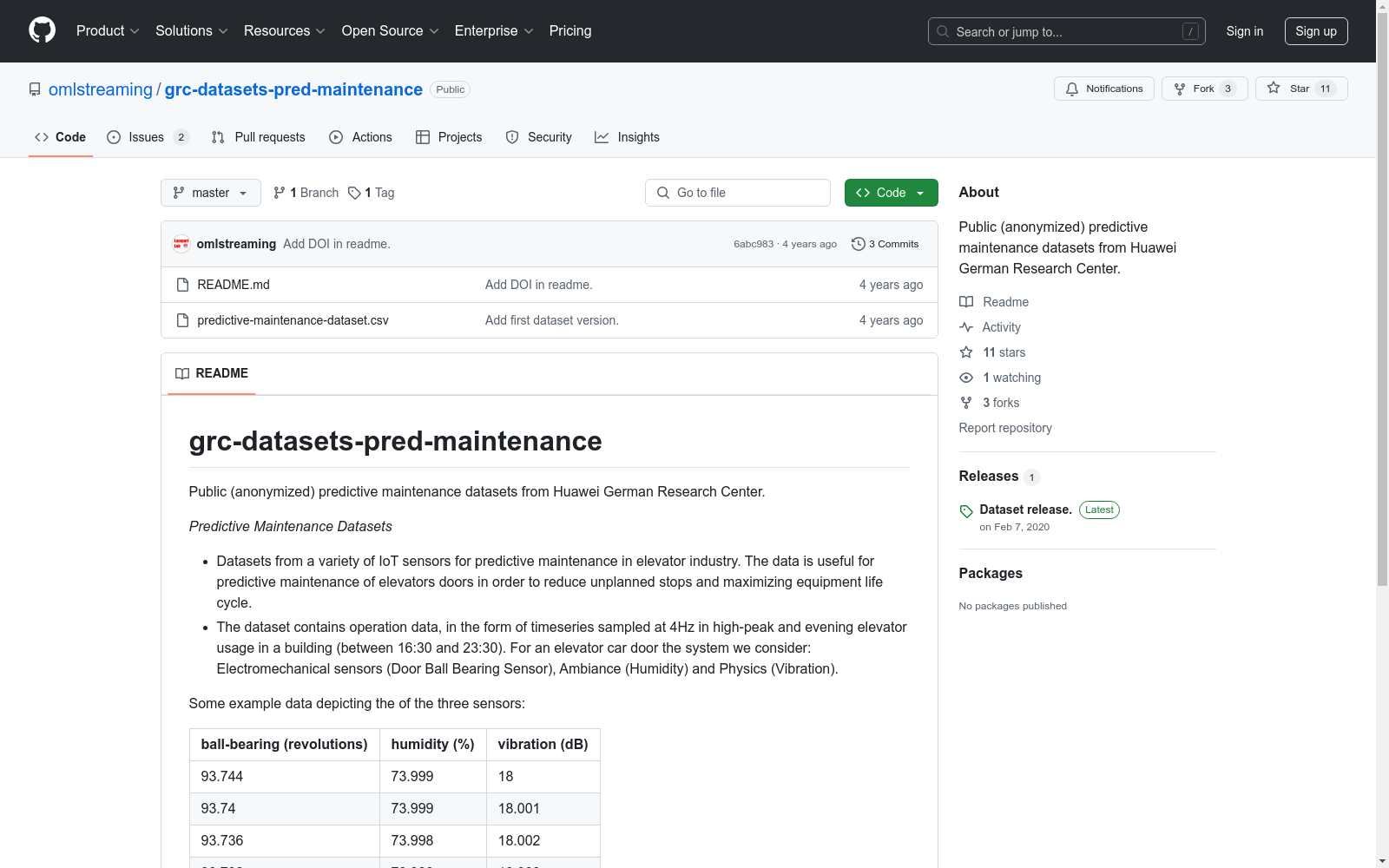
Task: Open the Add first dataset version commit
Action: 552,320
